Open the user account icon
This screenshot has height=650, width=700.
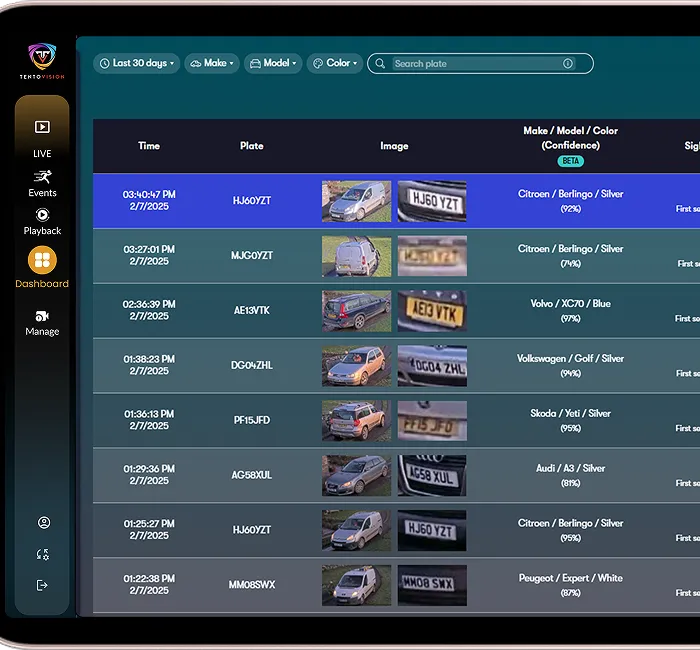pos(44,522)
